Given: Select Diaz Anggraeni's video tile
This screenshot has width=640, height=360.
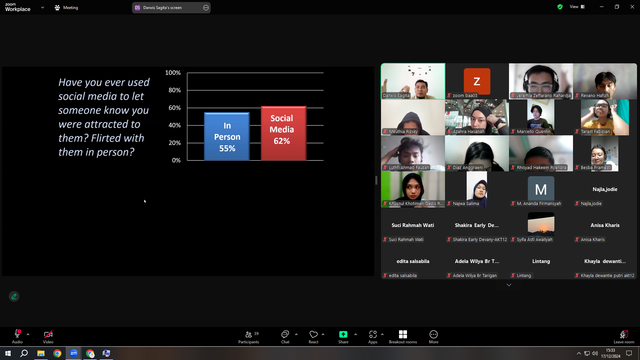Looking at the screenshot, I should [477, 153].
